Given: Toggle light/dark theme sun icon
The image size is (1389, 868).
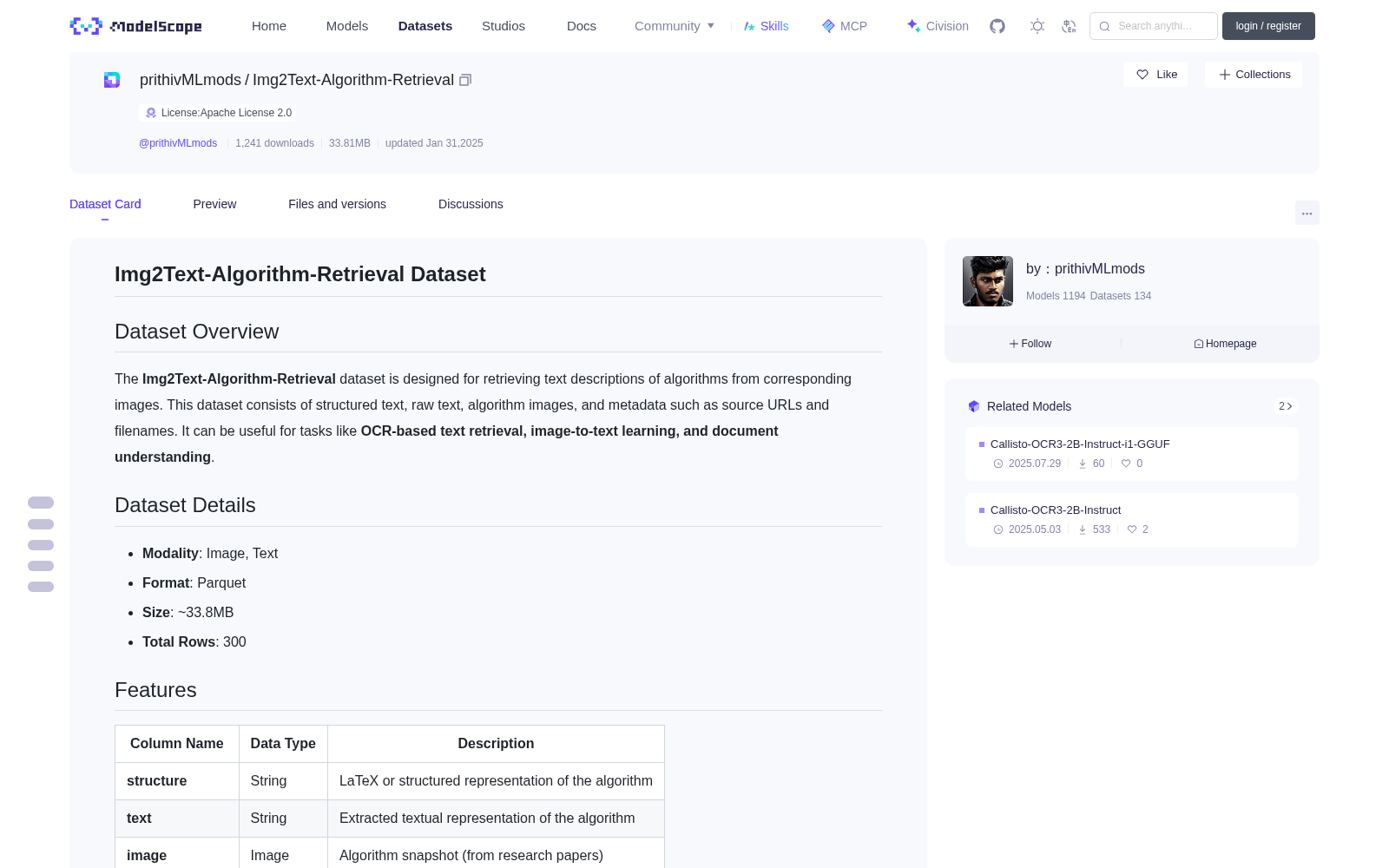Looking at the screenshot, I should (x=1037, y=26).
